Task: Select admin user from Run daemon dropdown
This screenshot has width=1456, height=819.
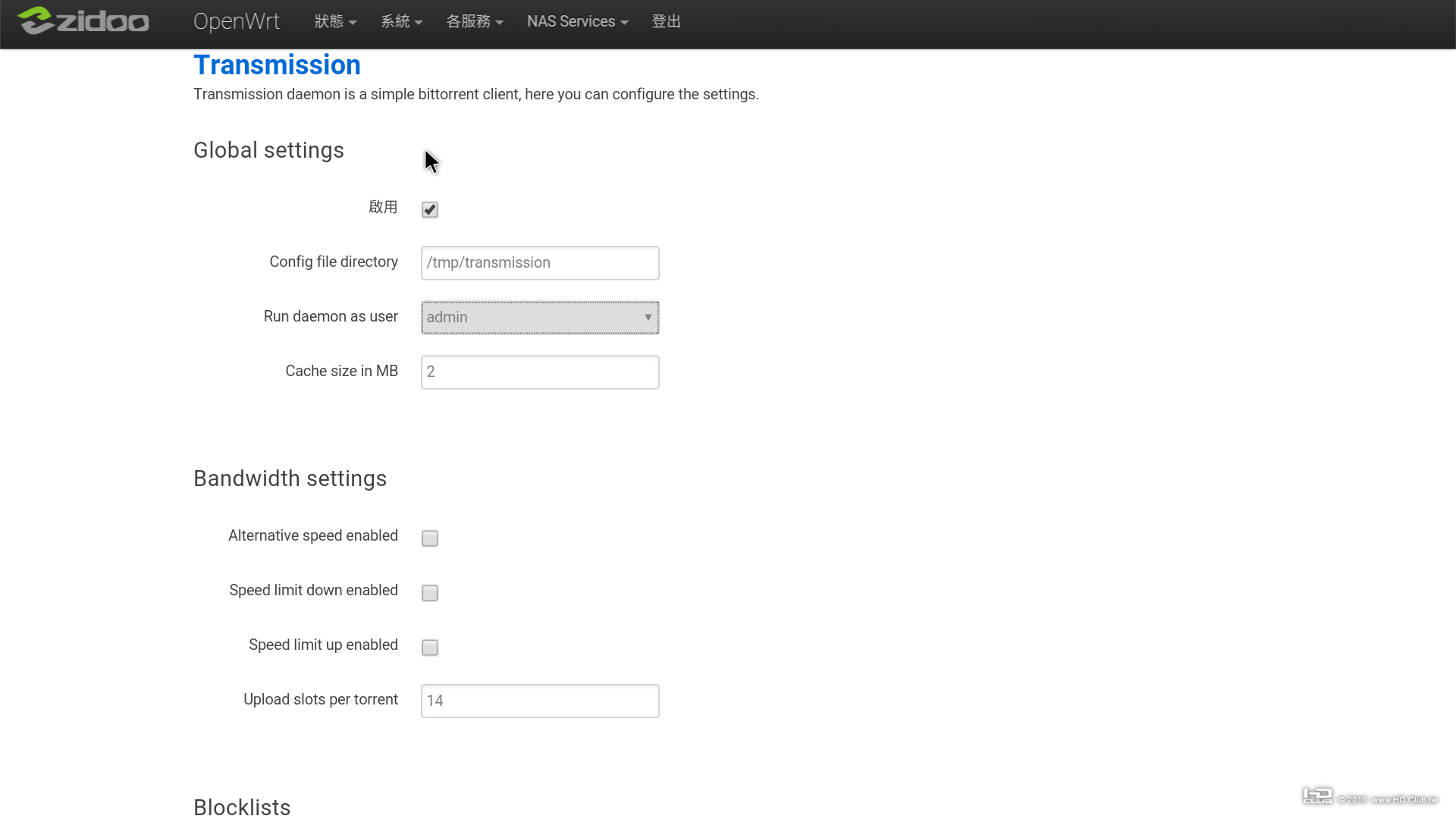Action: tap(540, 317)
